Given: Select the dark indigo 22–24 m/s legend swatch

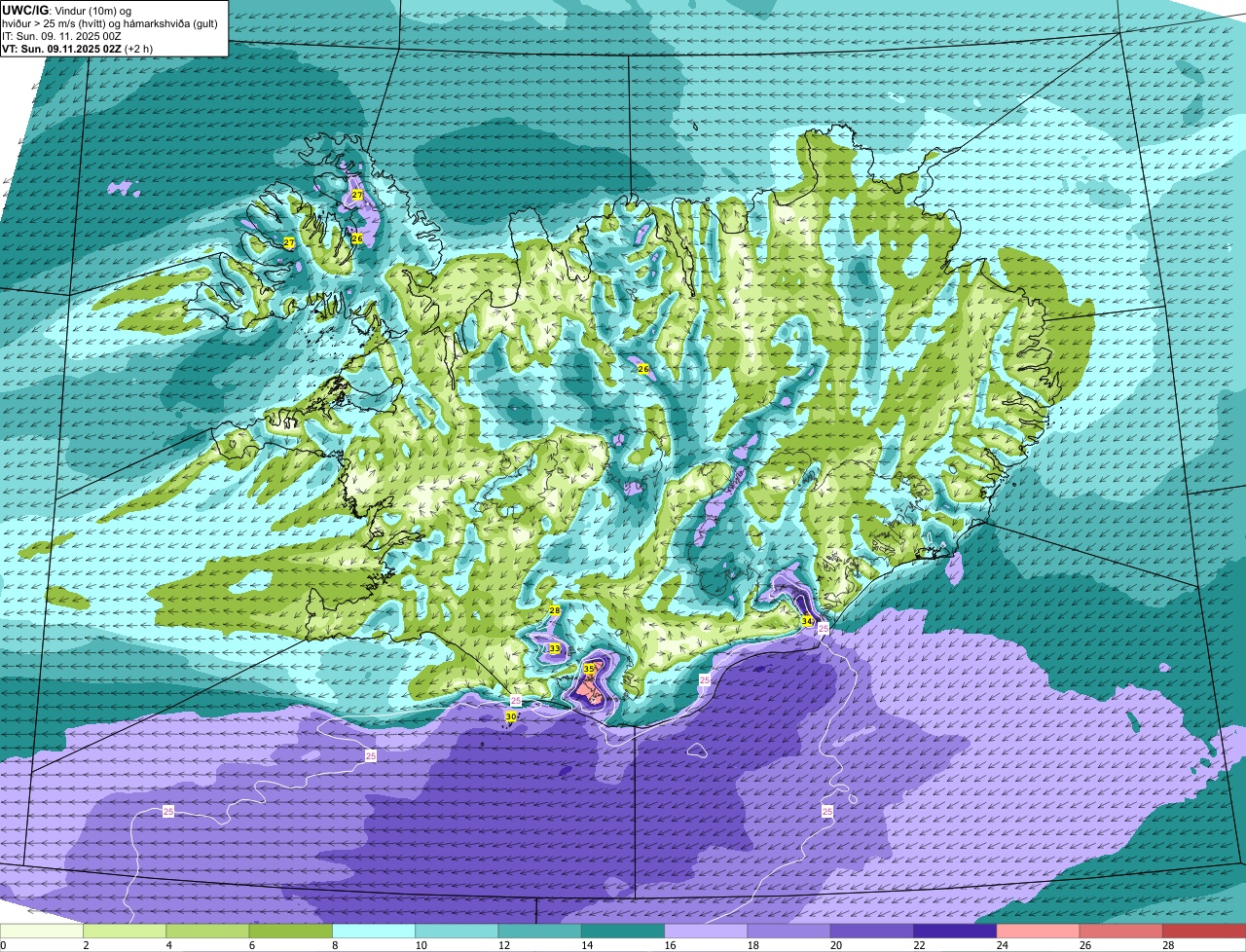Looking at the screenshot, I should click(955, 932).
